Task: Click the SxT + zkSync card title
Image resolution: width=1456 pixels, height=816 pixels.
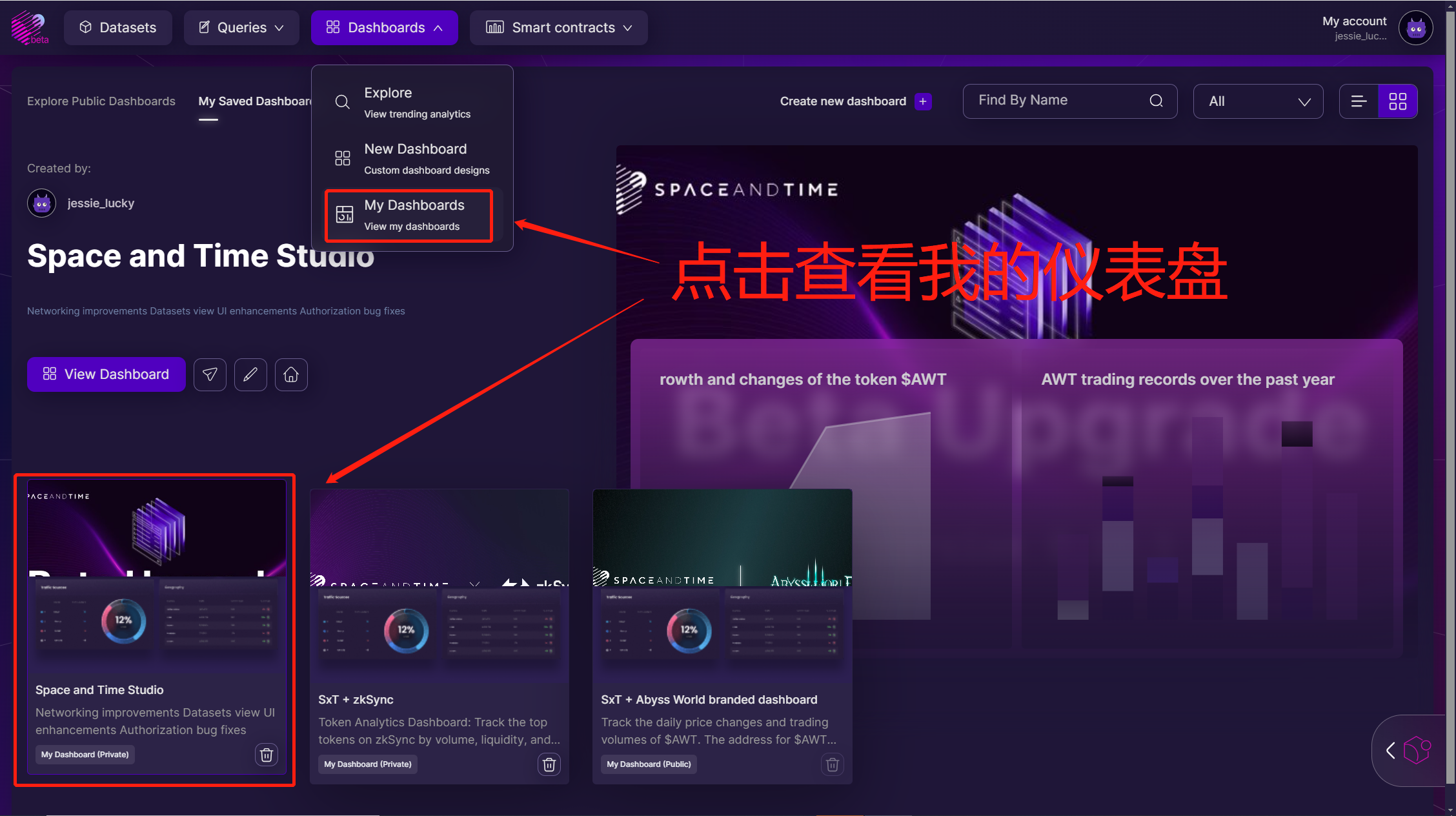Action: point(356,700)
